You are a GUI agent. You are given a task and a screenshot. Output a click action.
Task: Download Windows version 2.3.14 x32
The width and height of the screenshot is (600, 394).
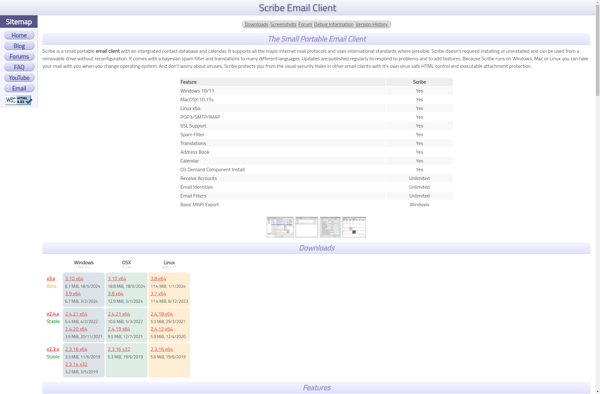[x=76, y=364]
